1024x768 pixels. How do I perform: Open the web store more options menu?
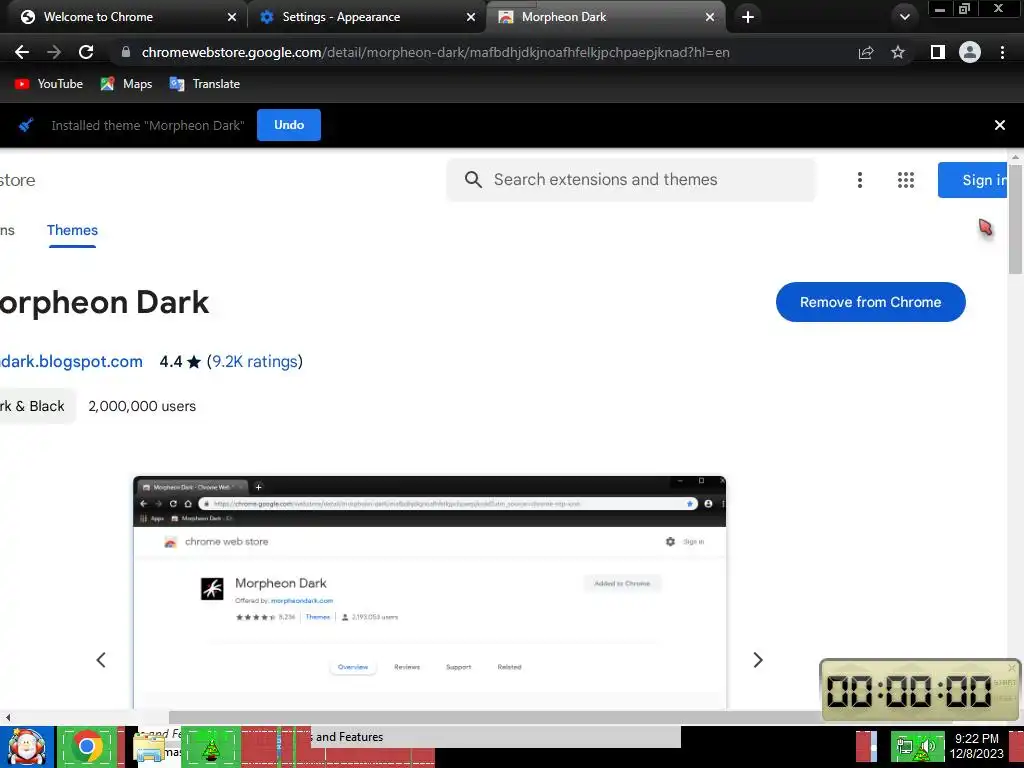click(859, 180)
